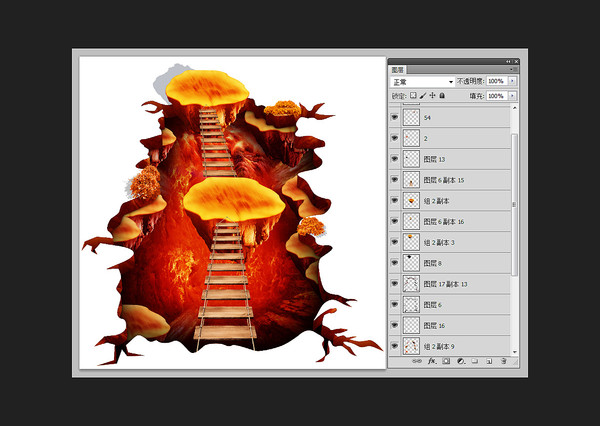The height and width of the screenshot is (426, 600).
Task: Click the layer list scroll down arrow
Action: click(515, 352)
